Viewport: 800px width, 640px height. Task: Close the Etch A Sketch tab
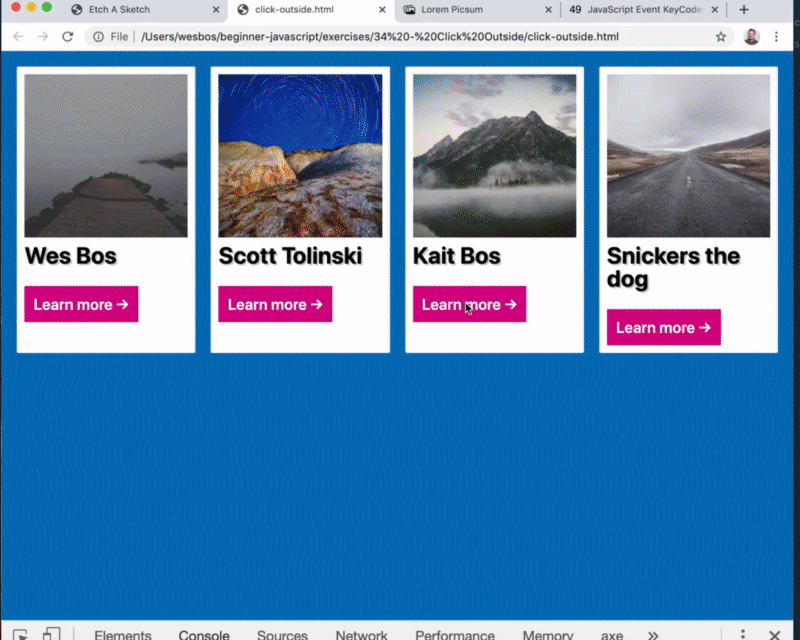click(215, 10)
